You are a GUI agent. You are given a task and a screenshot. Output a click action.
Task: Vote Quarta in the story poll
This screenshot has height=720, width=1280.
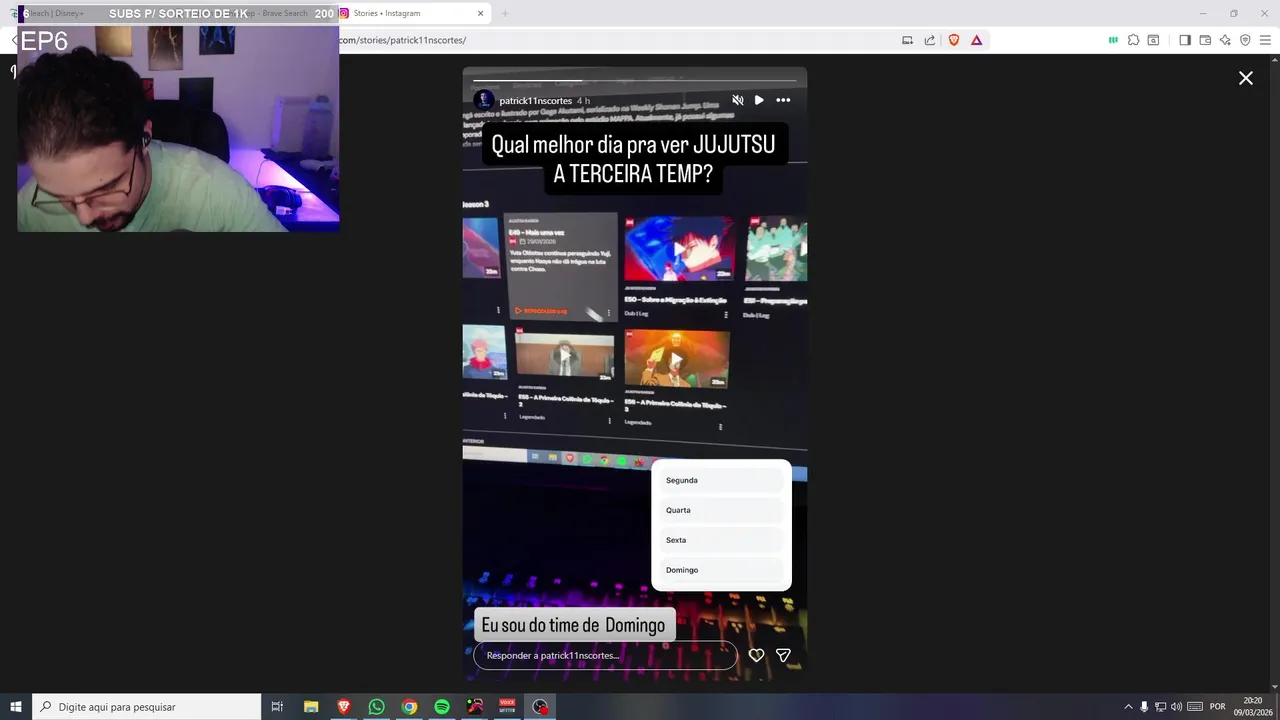[721, 510]
